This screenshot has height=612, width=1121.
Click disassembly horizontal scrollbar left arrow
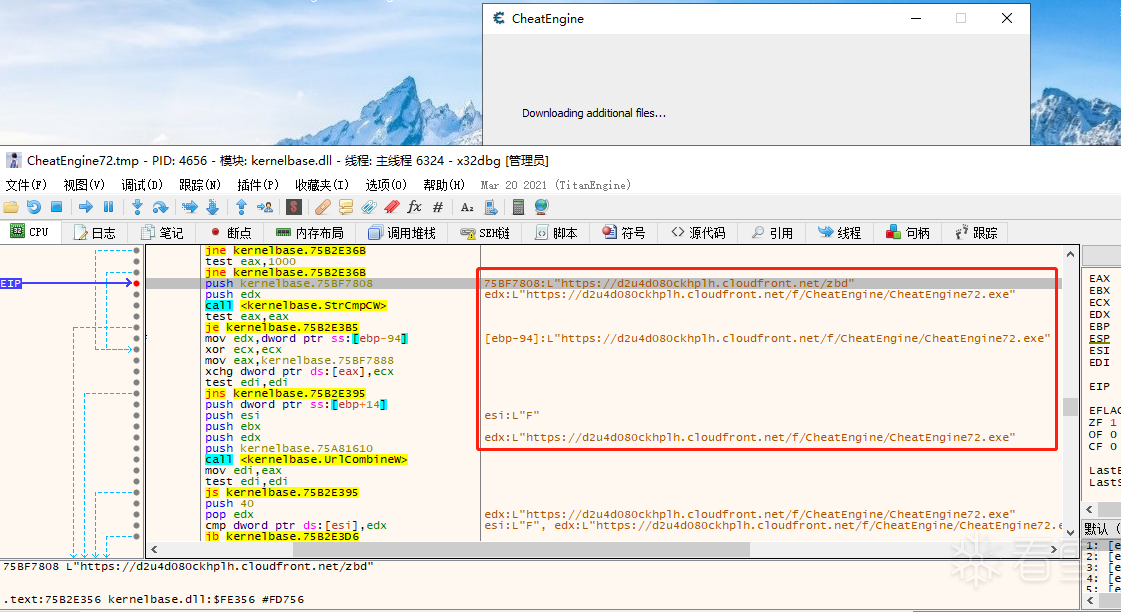[x=154, y=549]
